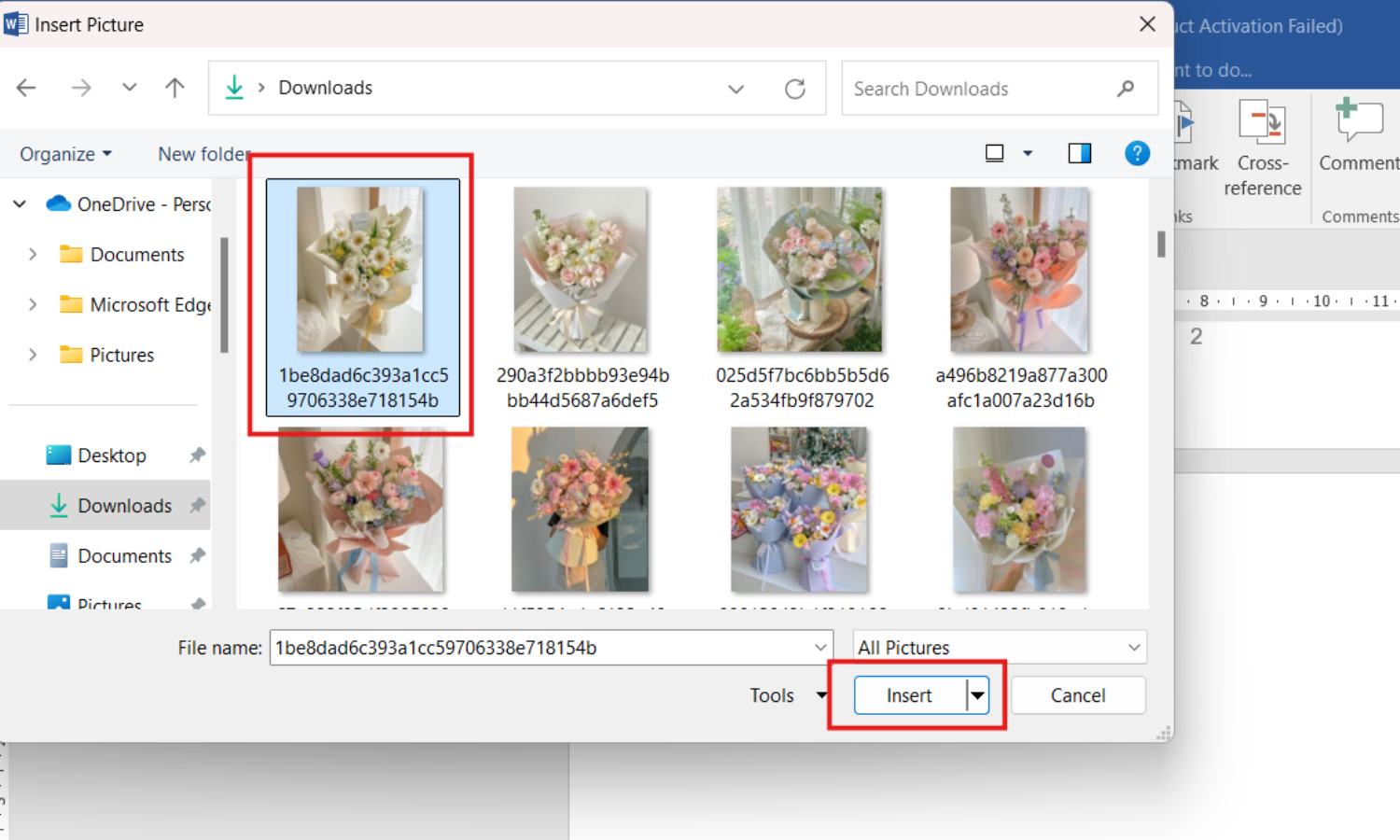
Task: Change view layout icon
Action: pos(995,153)
